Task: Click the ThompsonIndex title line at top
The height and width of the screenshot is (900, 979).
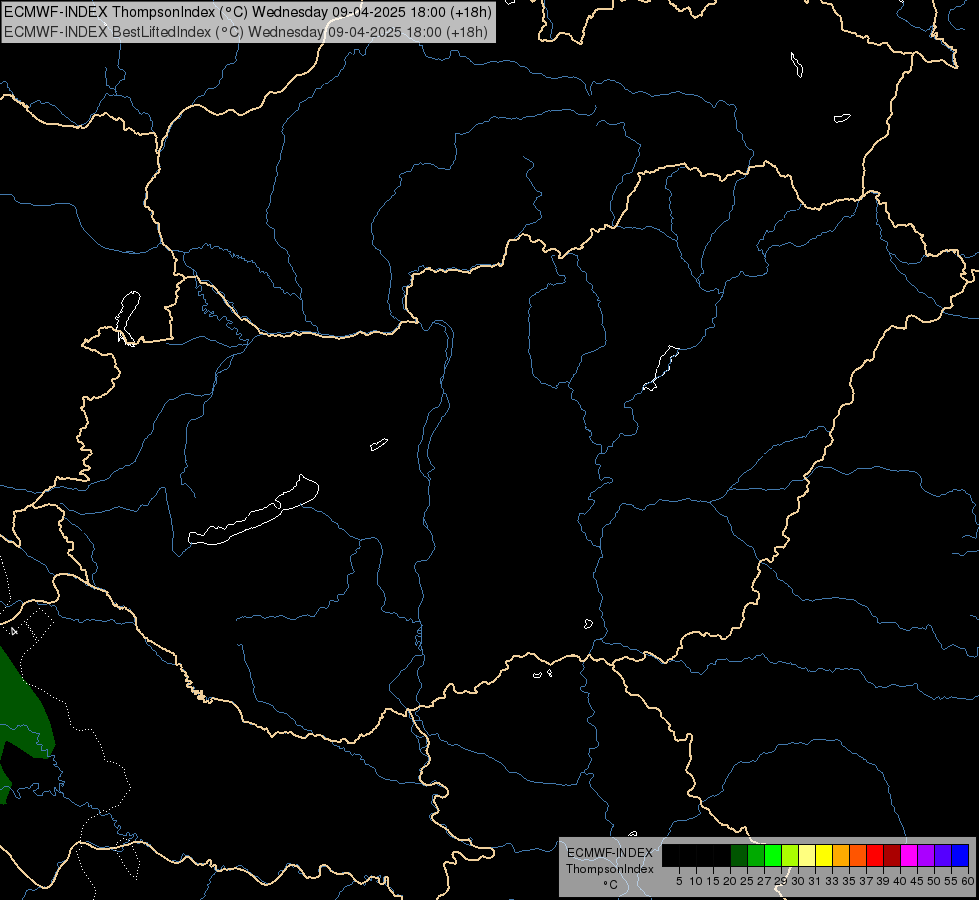Action: point(248,12)
